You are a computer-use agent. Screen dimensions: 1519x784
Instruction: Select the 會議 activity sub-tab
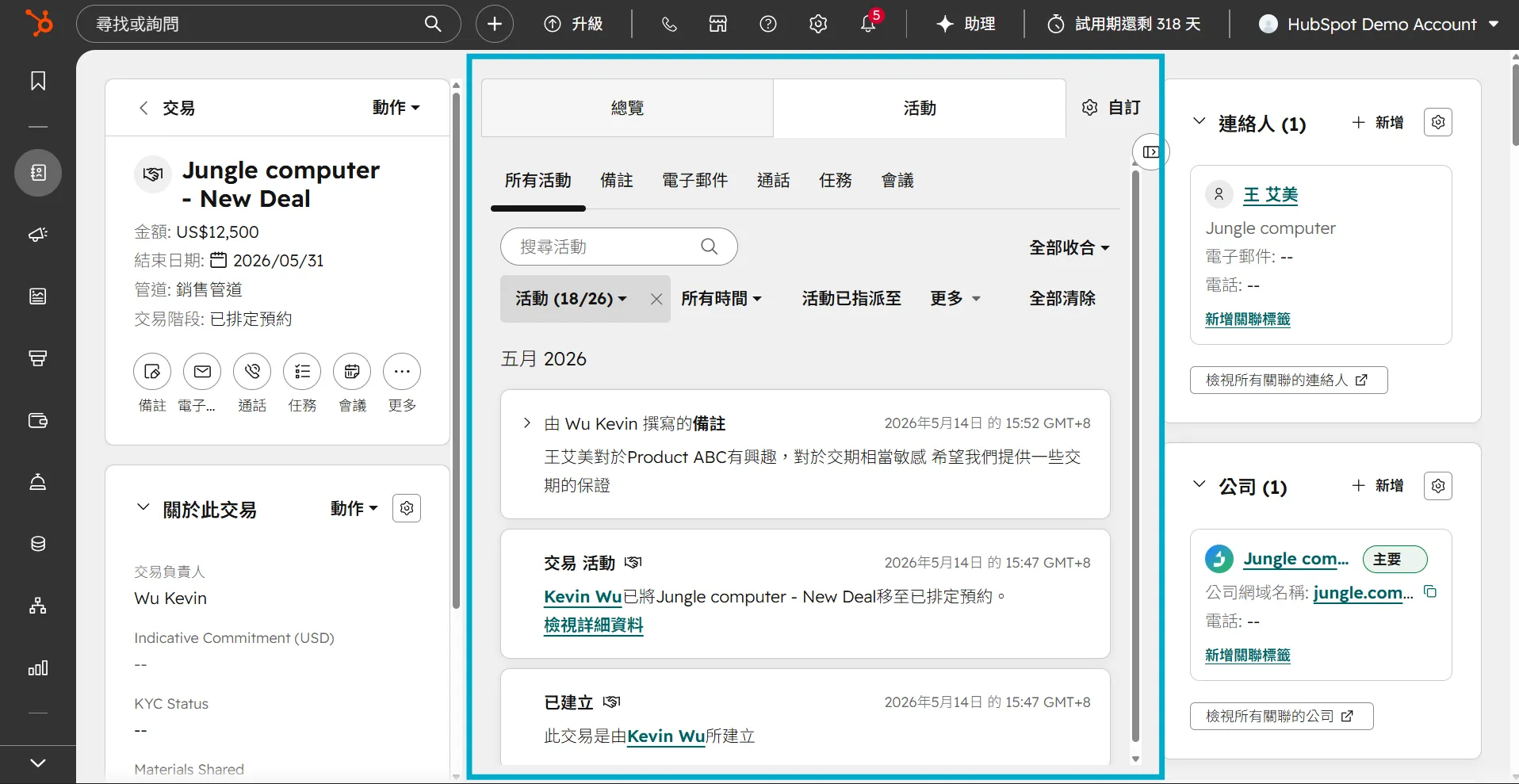click(x=897, y=181)
